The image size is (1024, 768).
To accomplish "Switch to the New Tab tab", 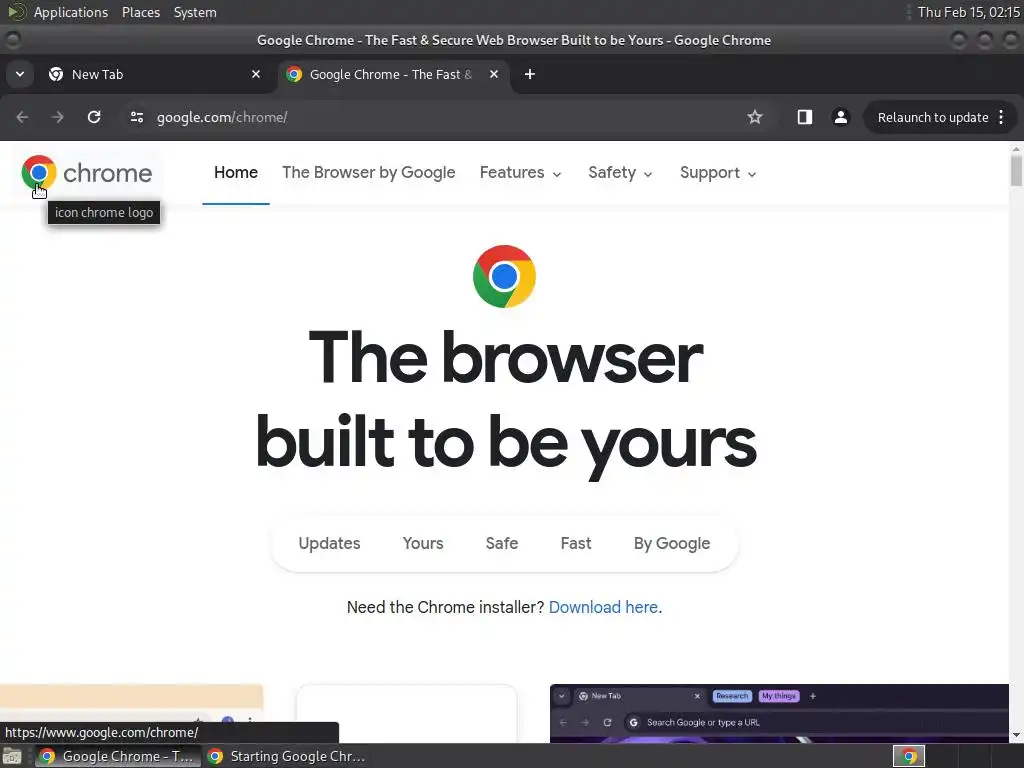I will (154, 74).
